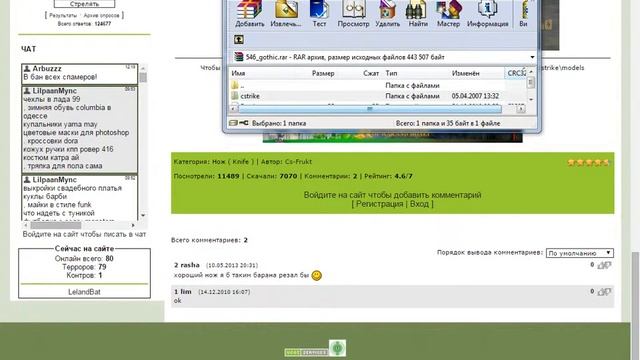Expand the archive path dropdown arrow
The image size is (640, 360).
point(532,57)
